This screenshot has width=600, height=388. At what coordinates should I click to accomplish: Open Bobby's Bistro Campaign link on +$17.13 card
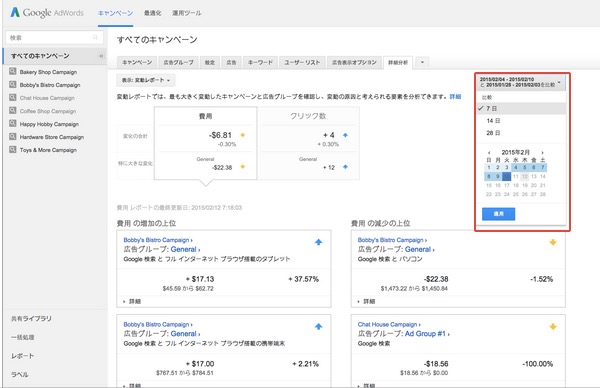click(156, 240)
